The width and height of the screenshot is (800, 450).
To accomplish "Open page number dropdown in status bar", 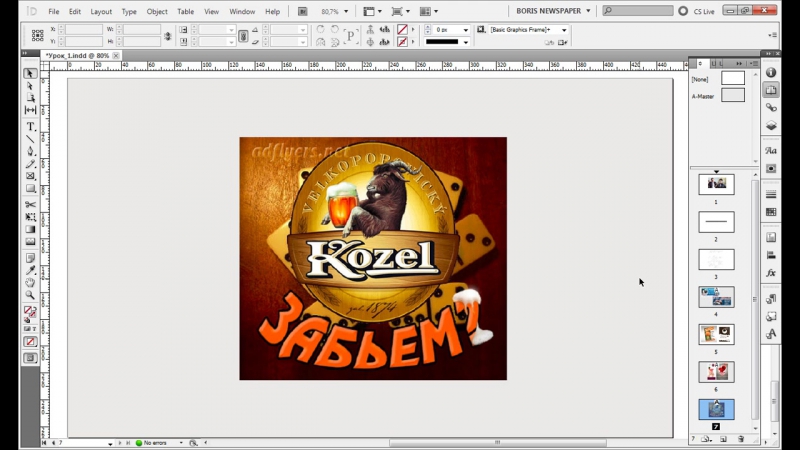I will click(110, 443).
